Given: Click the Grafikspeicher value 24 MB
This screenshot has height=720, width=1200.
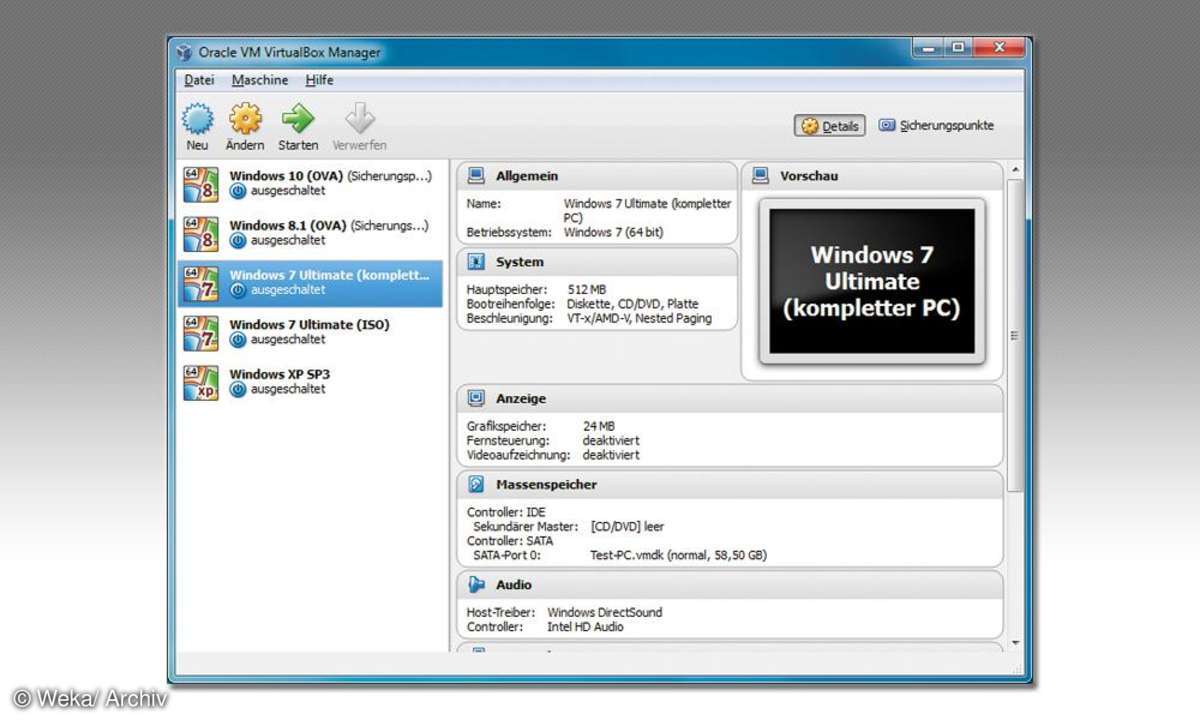Looking at the screenshot, I should pyautogui.click(x=599, y=426).
